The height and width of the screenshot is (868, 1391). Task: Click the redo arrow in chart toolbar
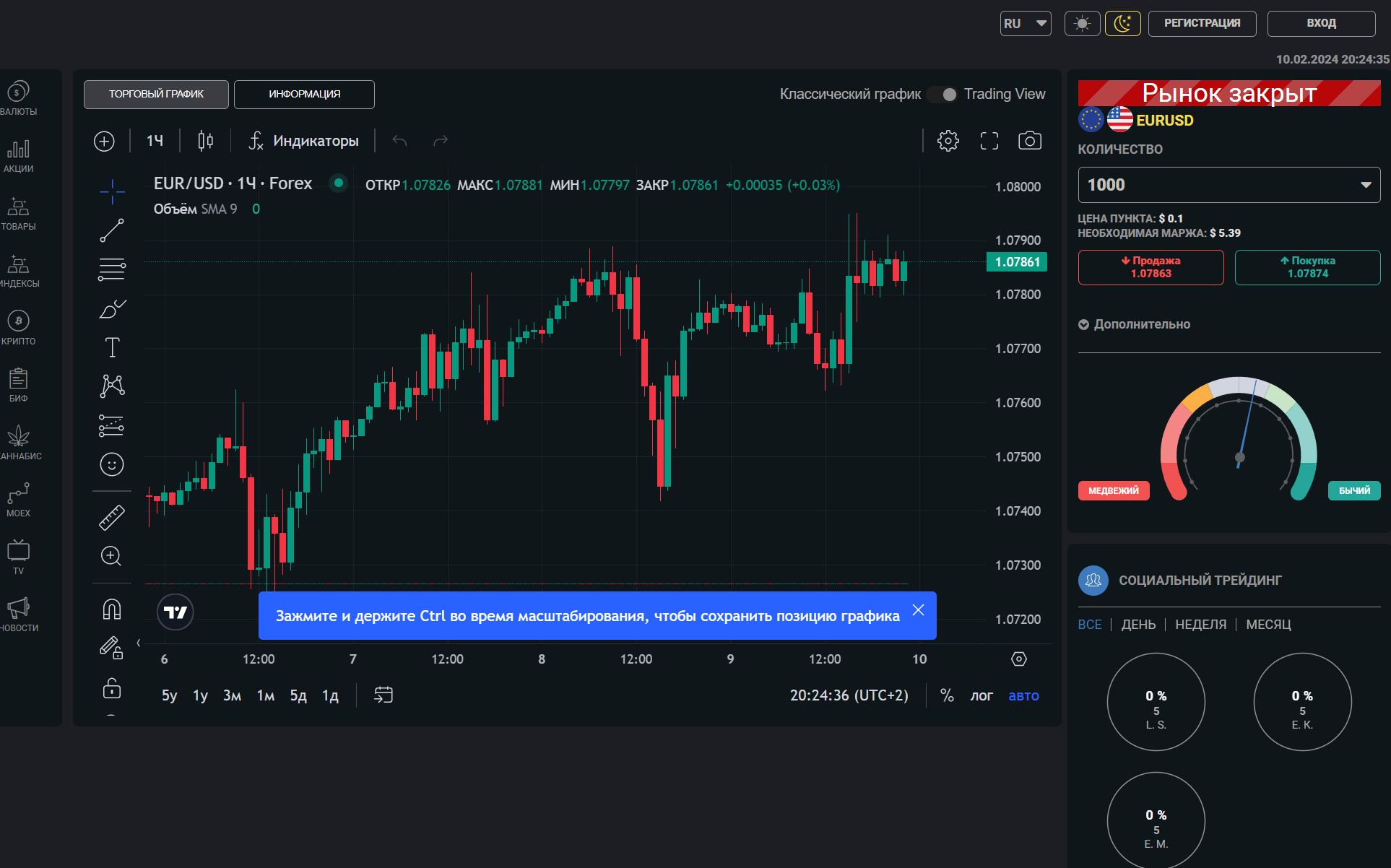[441, 141]
